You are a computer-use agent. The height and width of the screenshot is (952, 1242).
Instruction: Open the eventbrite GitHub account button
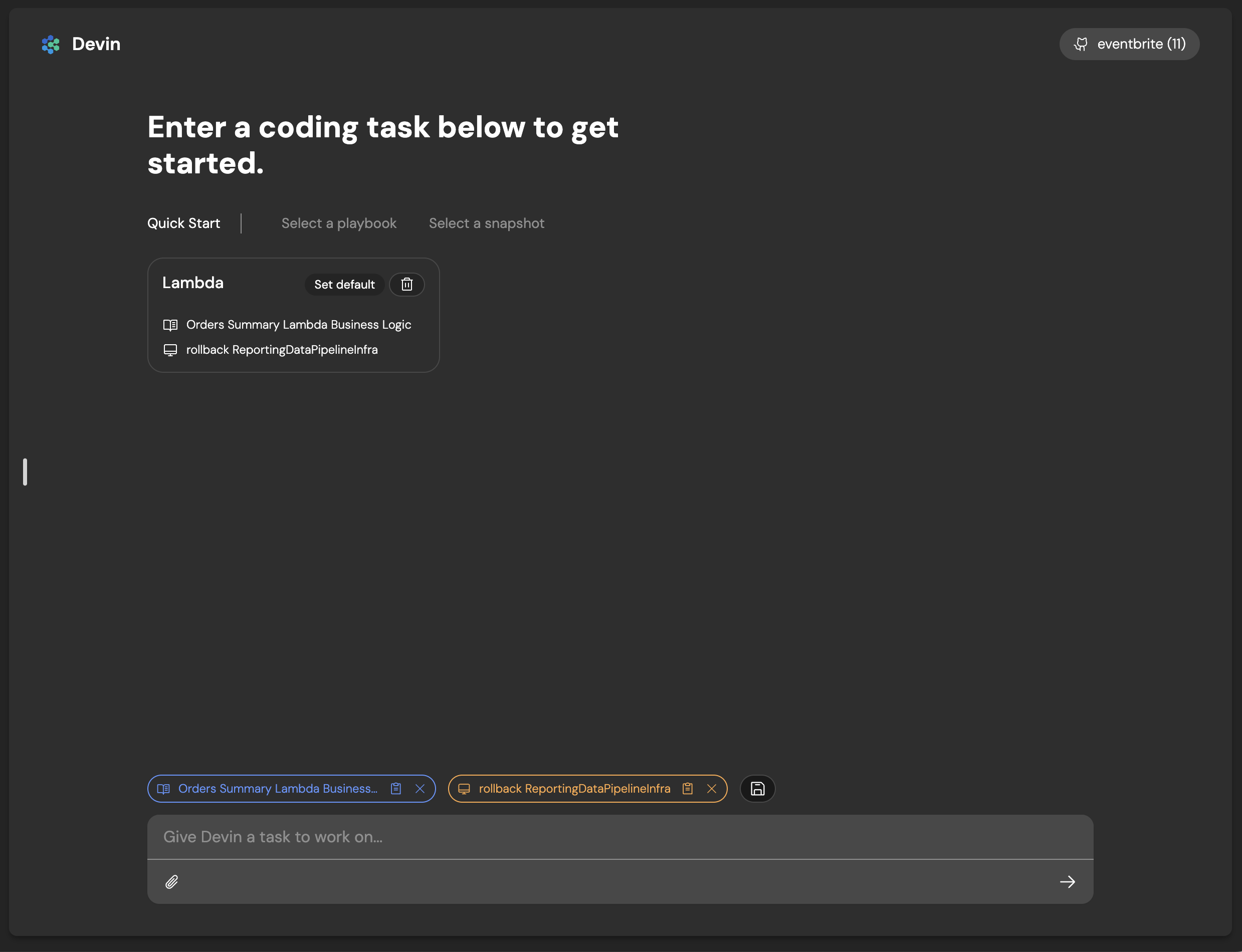pyautogui.click(x=1129, y=44)
